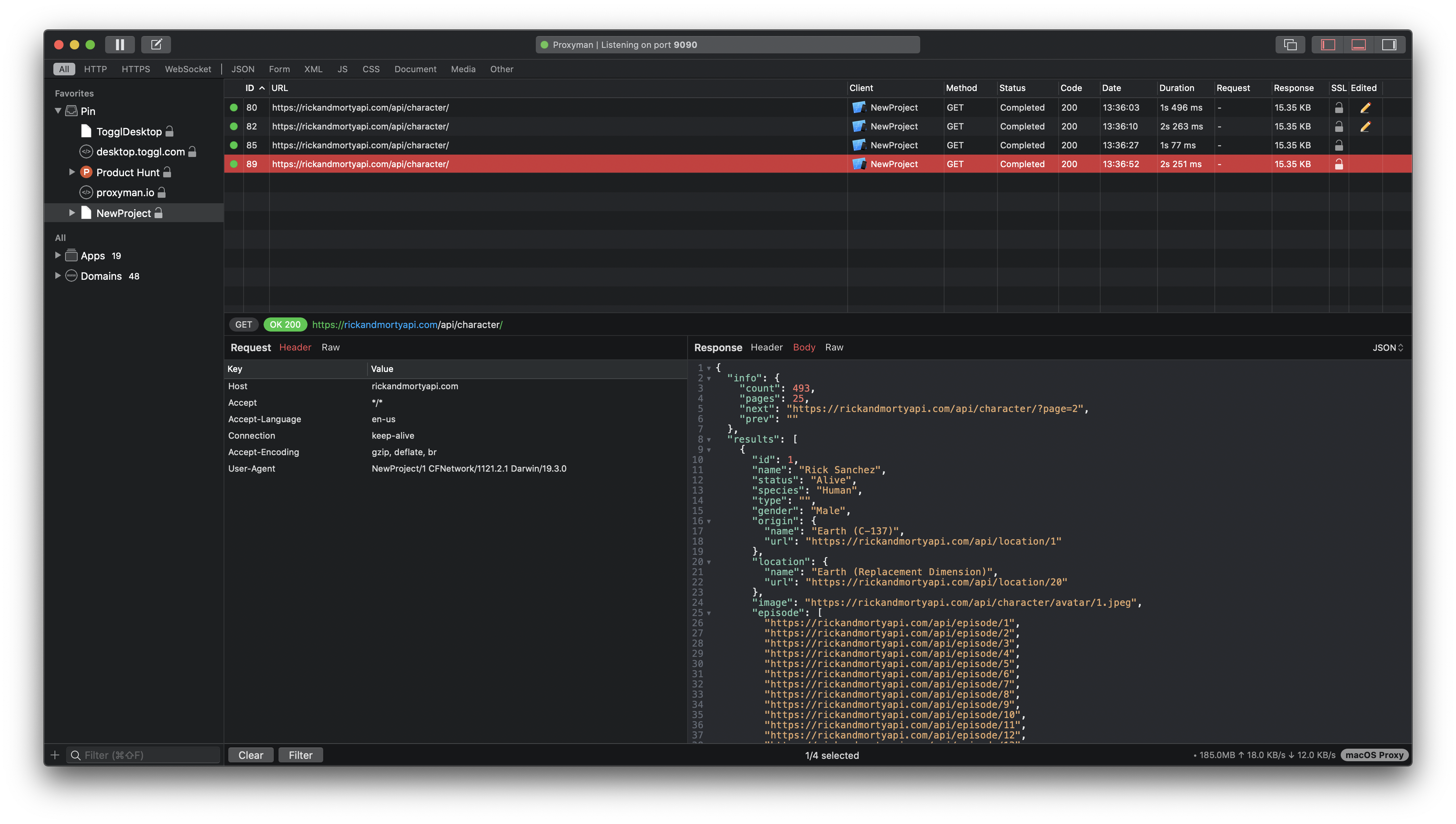Toggle the bottom panel layout icon

1359,45
